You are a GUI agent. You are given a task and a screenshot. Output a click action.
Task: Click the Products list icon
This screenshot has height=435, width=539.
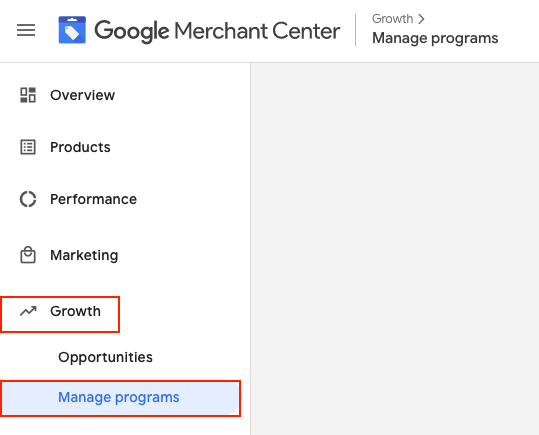(28, 147)
